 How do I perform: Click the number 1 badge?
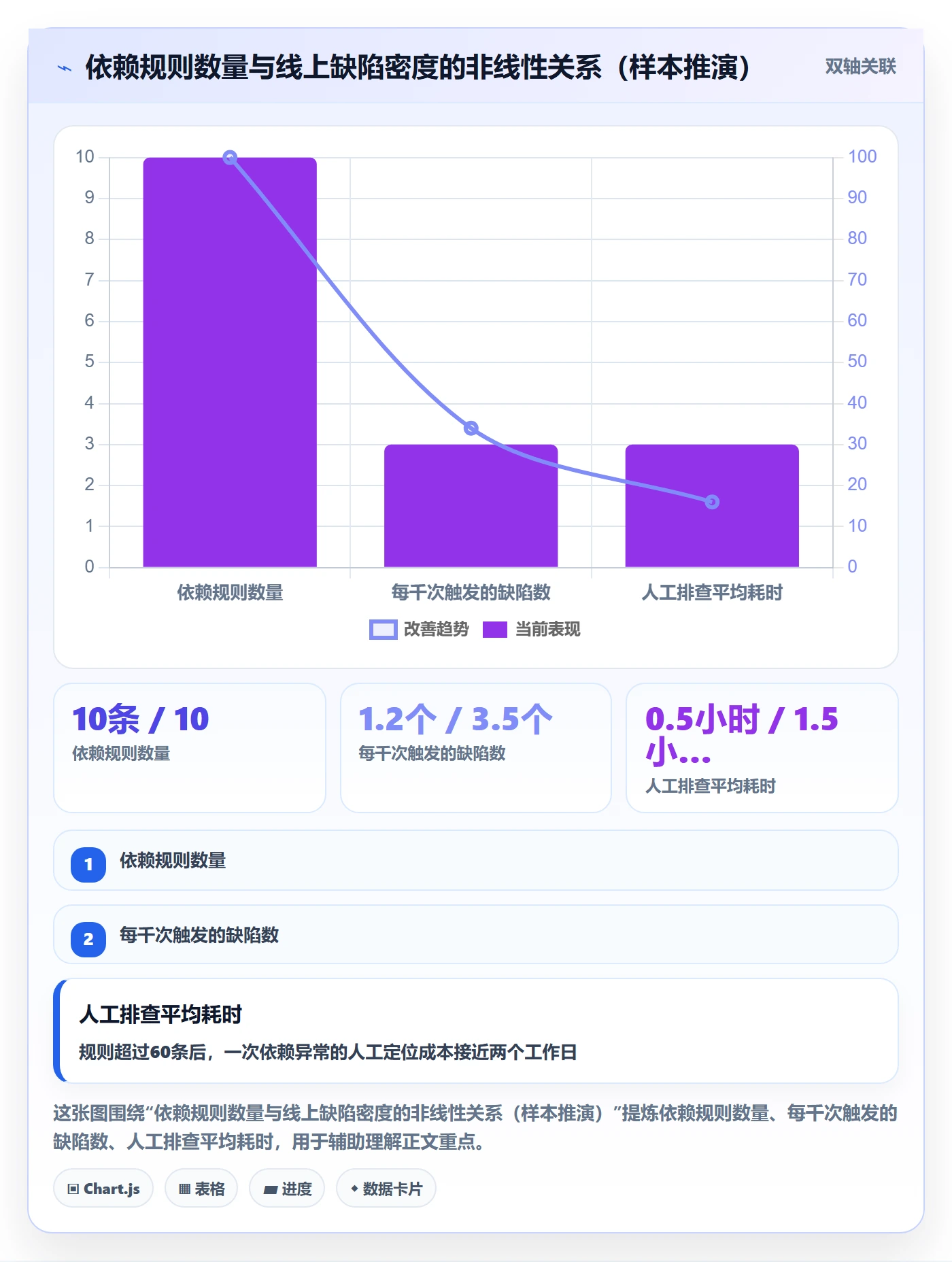tap(88, 865)
